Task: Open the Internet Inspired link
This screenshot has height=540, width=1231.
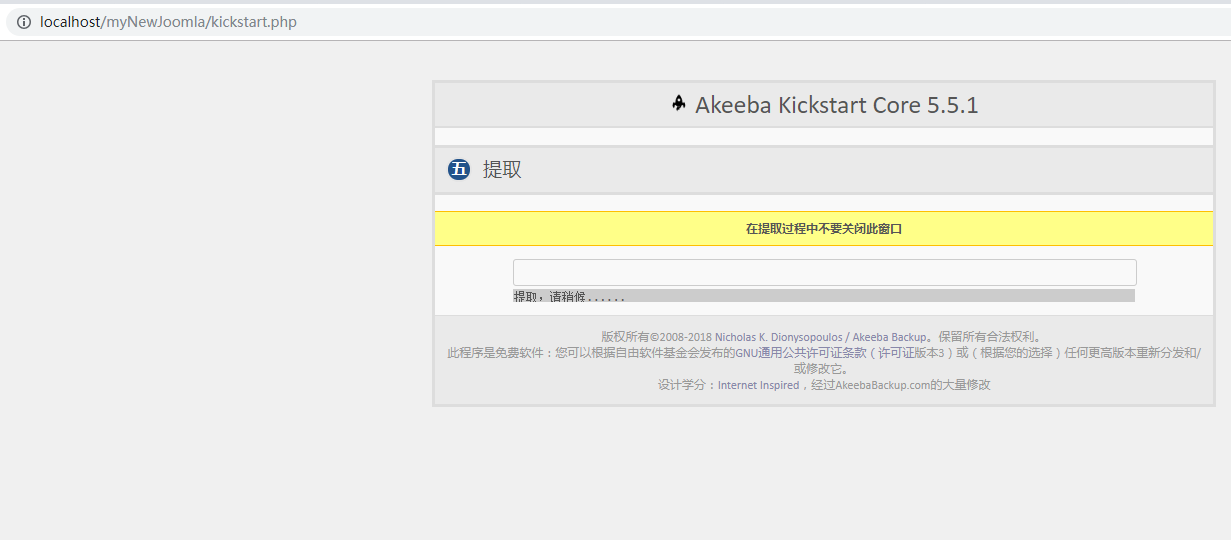Action: click(x=758, y=385)
